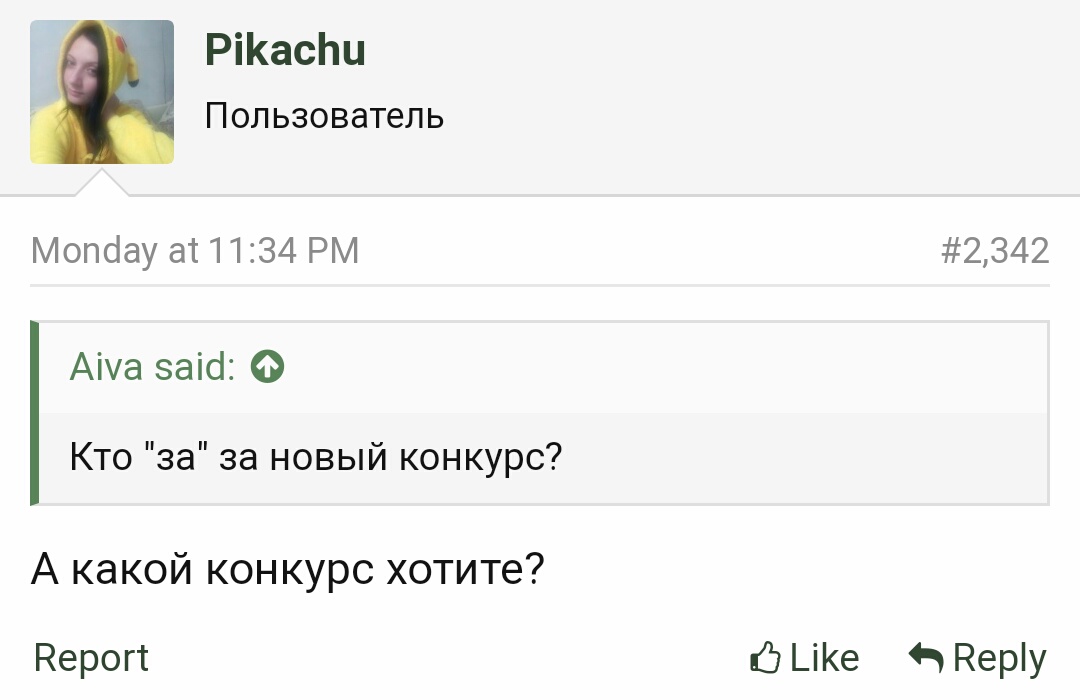This screenshot has width=1080, height=700.
Task: Open Pikachu's avatar picture
Action: click(x=102, y=92)
